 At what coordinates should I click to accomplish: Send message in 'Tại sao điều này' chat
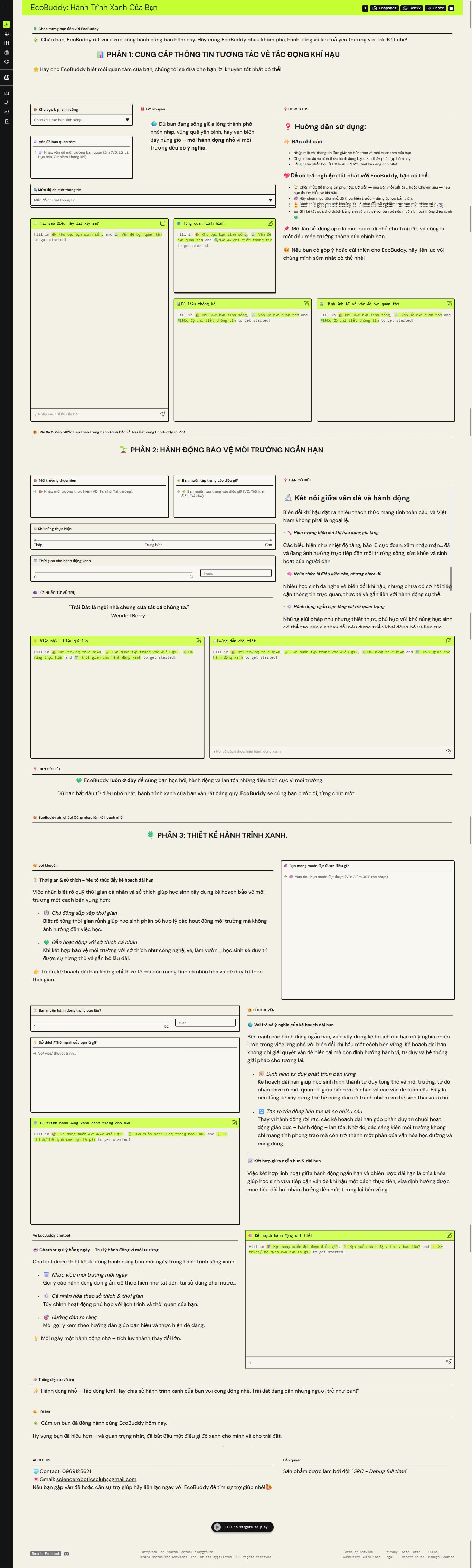click(163, 414)
